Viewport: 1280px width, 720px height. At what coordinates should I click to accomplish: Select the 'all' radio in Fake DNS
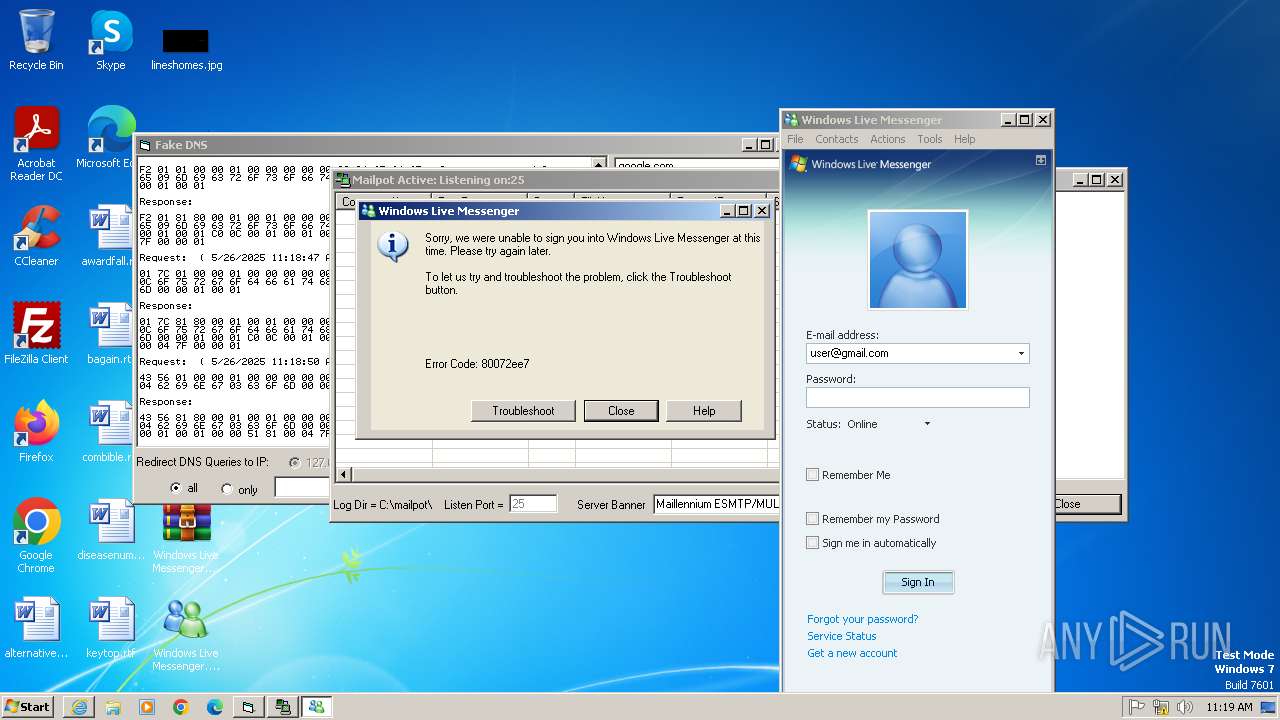pyautogui.click(x=176, y=489)
